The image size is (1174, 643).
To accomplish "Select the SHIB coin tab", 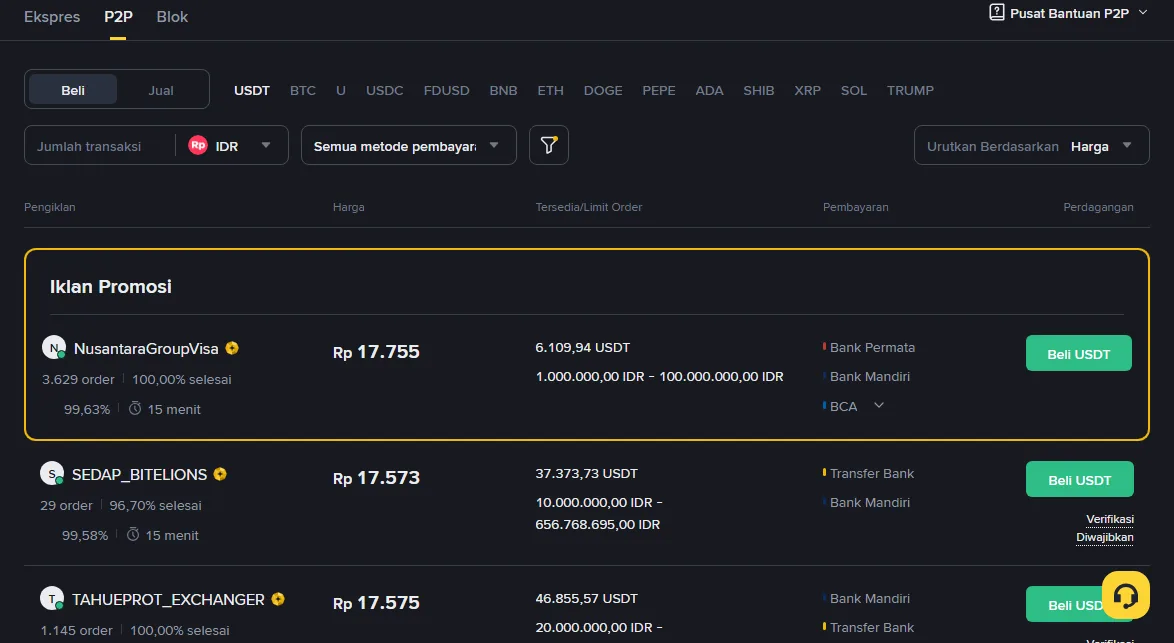I will click(x=758, y=90).
